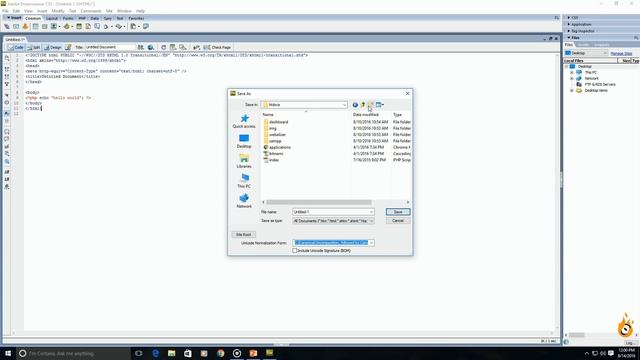Expand the Application panel group

569,24
